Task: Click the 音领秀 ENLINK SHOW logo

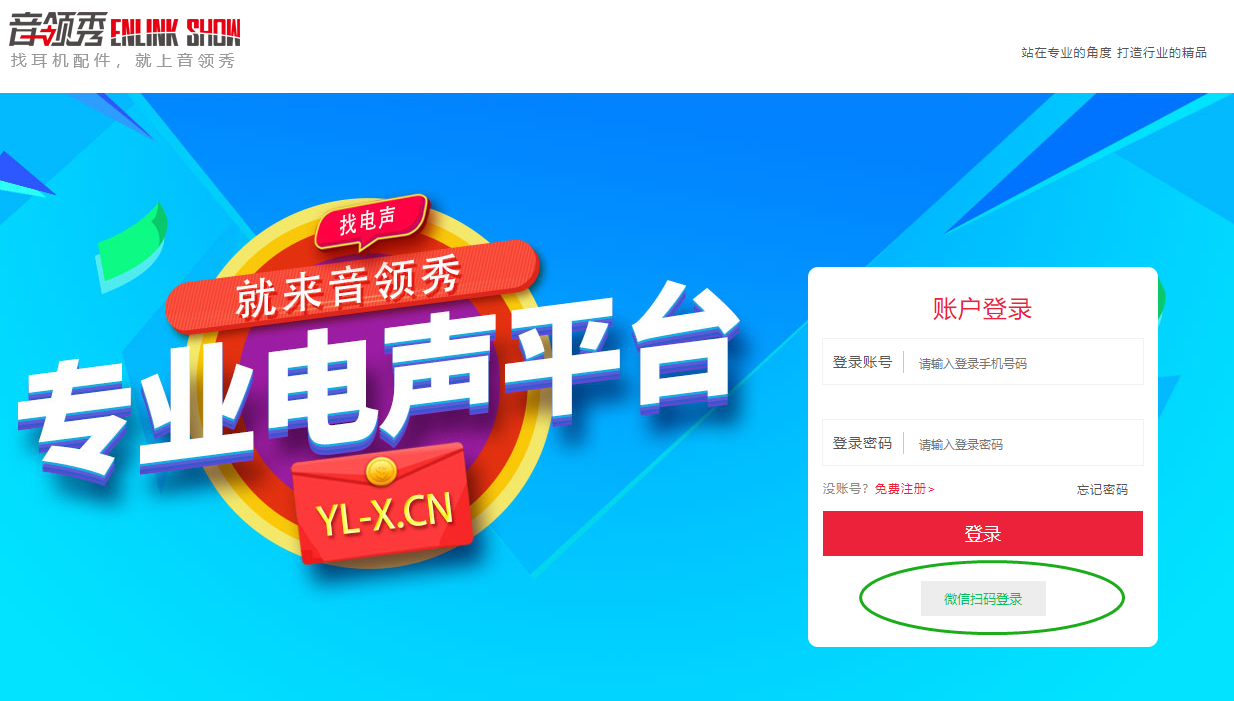Action: coord(125,31)
